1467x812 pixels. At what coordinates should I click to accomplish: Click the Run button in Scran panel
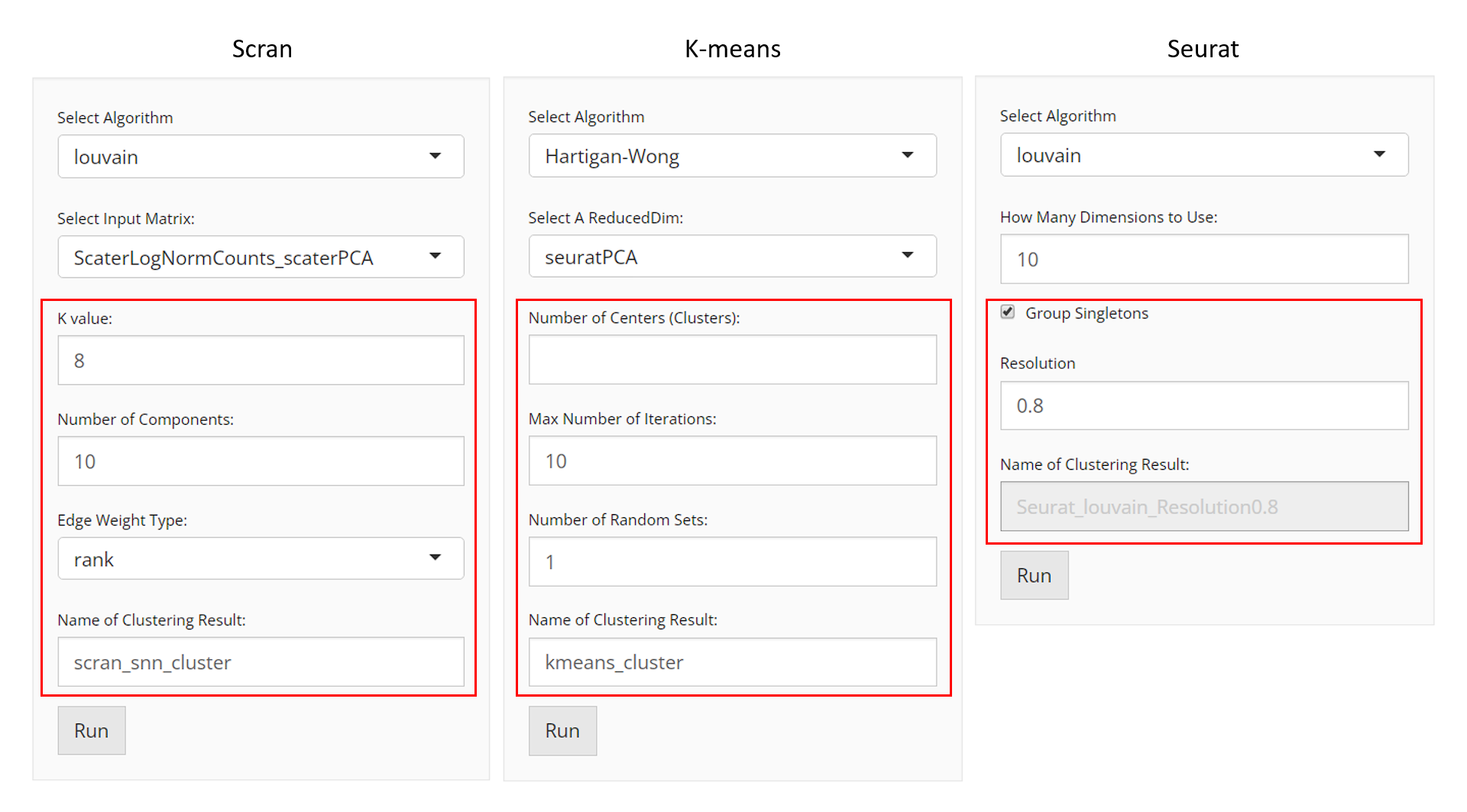tap(92, 730)
